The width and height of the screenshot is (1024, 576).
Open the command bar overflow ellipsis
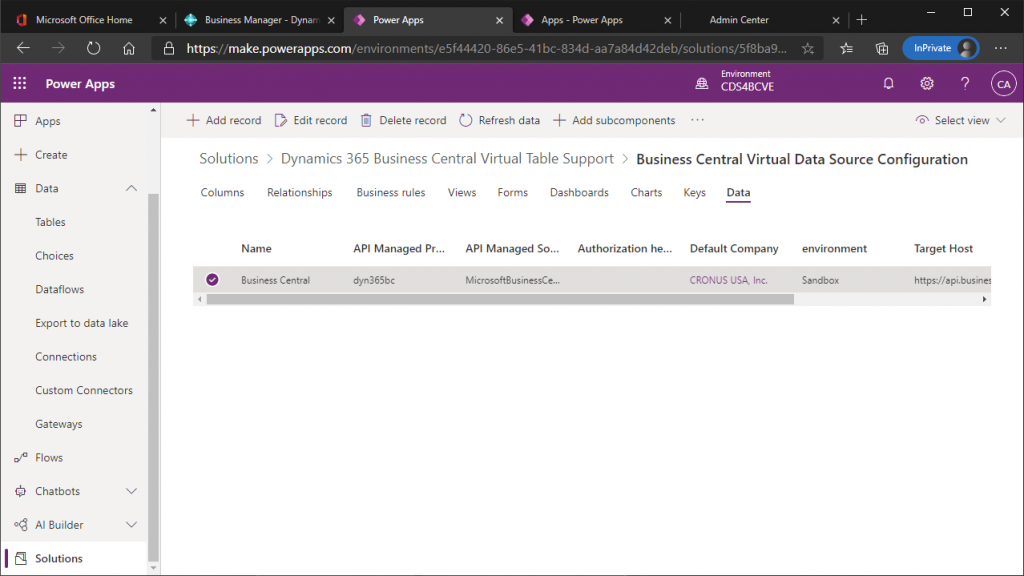click(x=697, y=120)
